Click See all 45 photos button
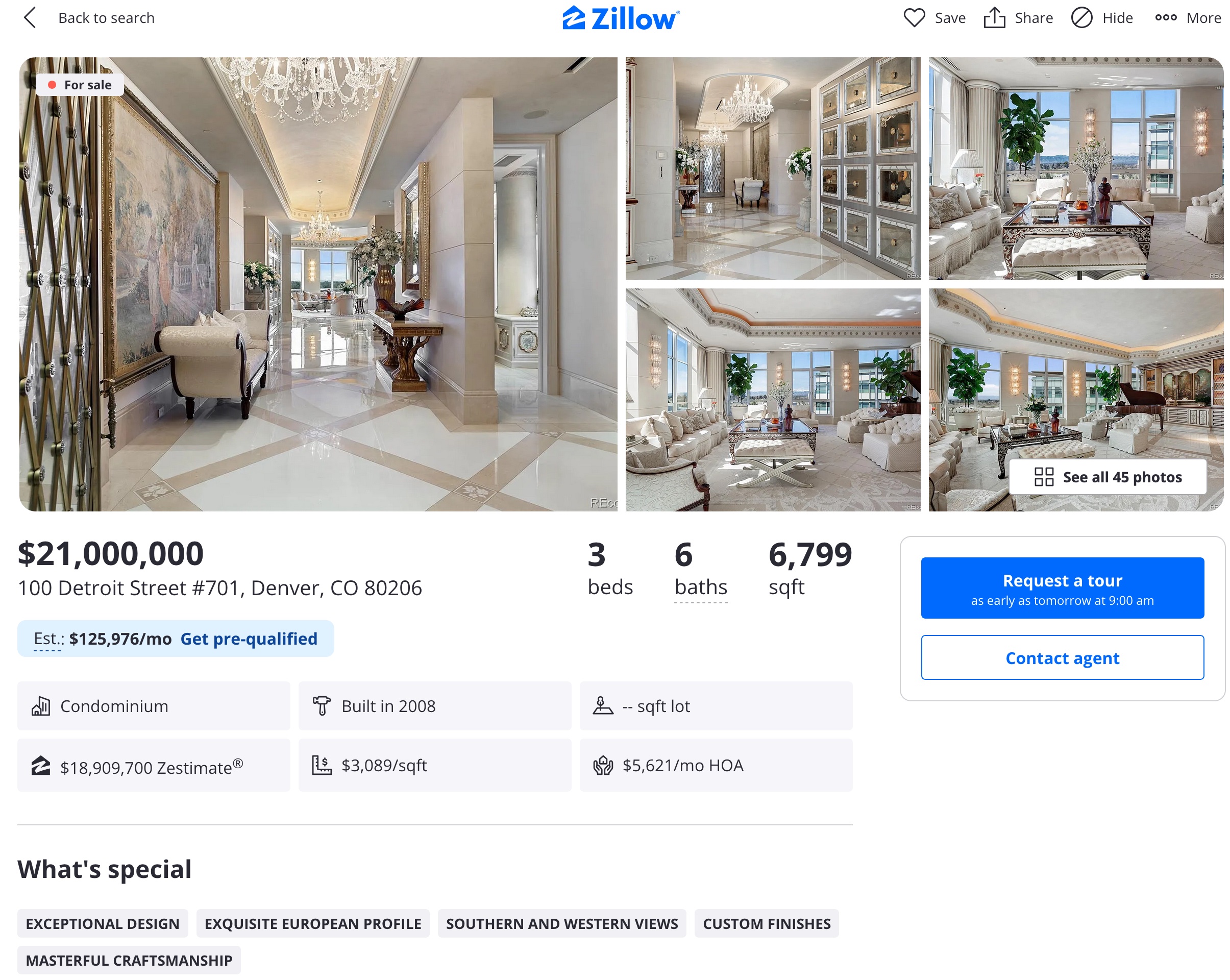1230x980 pixels. (1108, 477)
